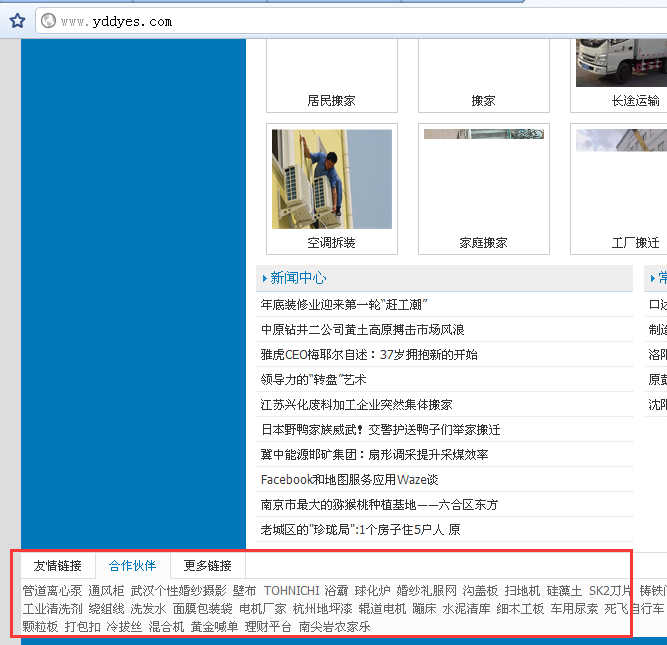Switch to the 友情链接 tab

[58, 565]
